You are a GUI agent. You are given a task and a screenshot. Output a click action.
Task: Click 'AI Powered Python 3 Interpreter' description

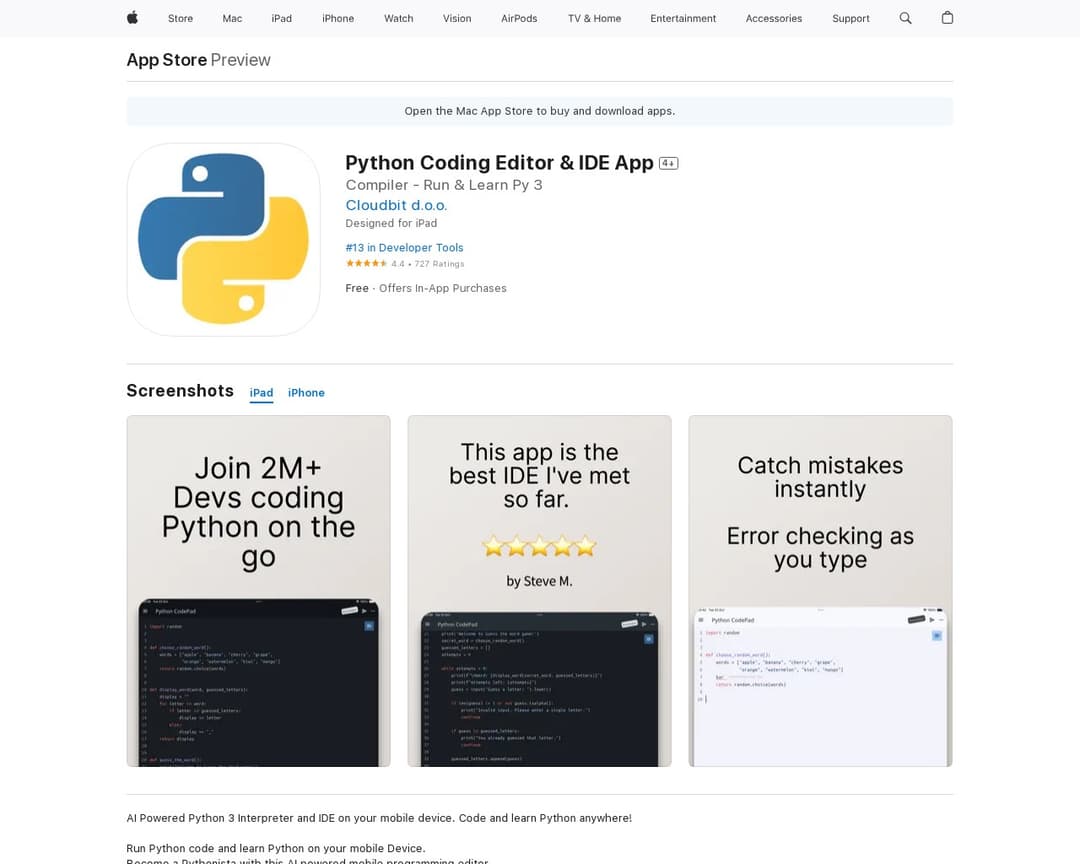point(379,818)
